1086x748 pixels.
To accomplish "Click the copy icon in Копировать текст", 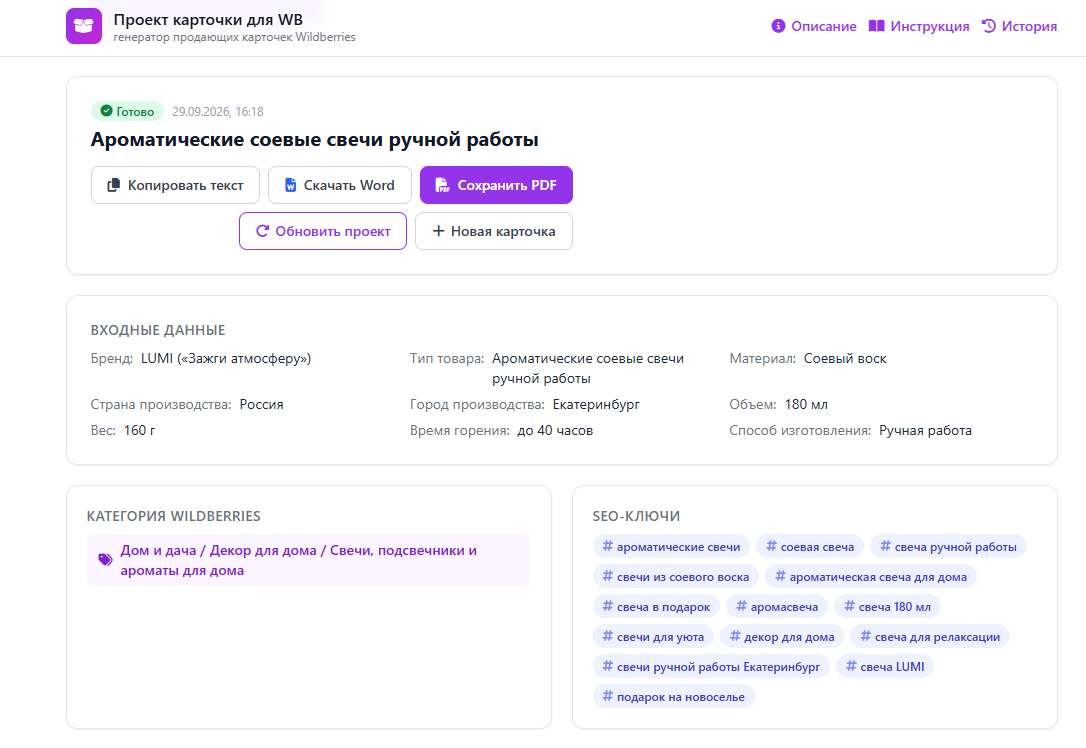I will [114, 185].
